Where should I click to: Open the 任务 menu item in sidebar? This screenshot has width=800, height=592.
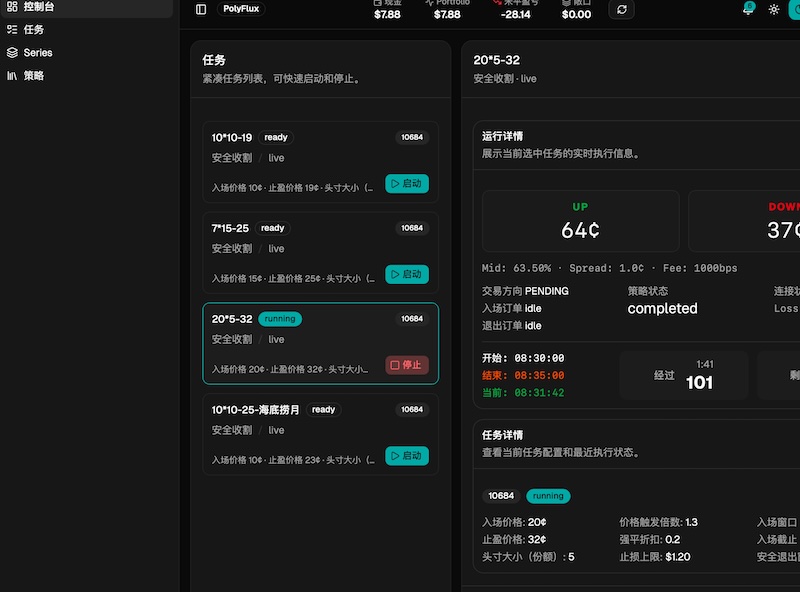[x=34, y=29]
